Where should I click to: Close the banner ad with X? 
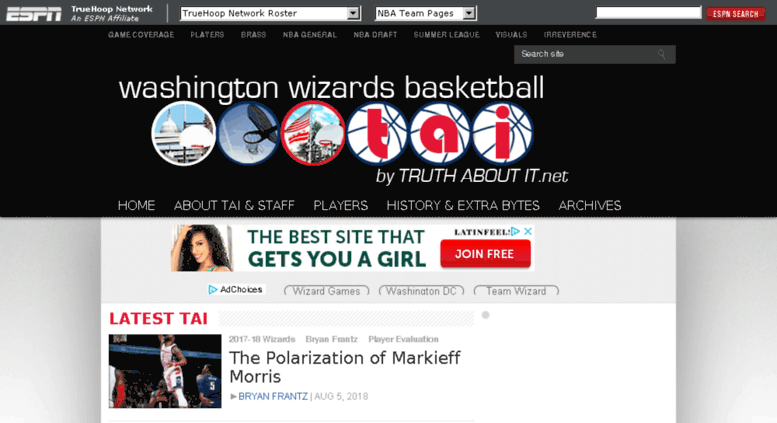coord(528,231)
